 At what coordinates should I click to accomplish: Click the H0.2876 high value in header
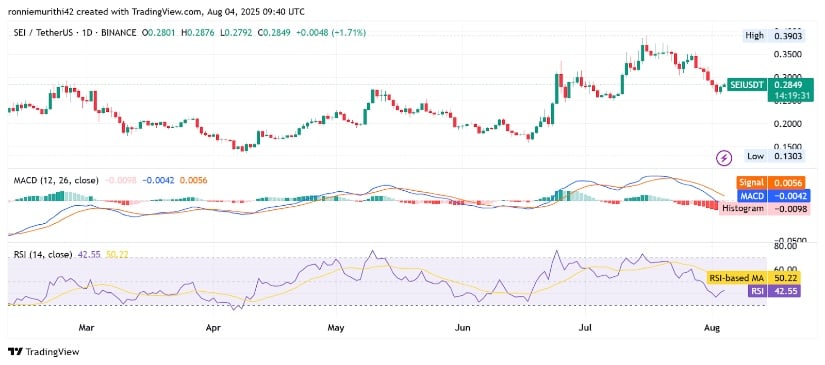(x=198, y=33)
